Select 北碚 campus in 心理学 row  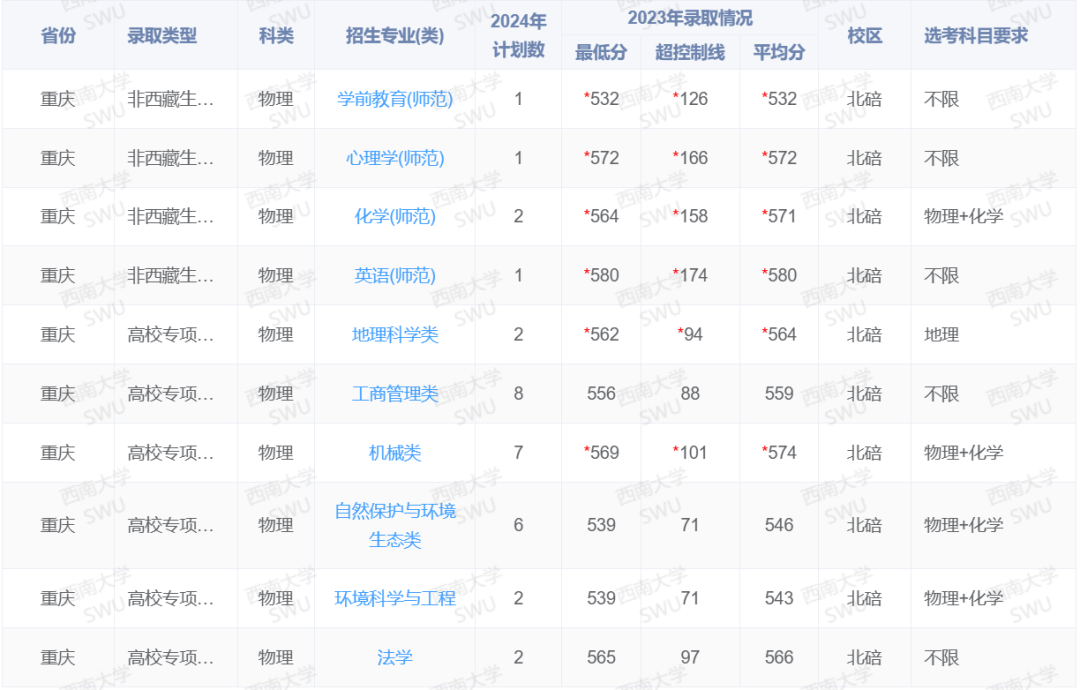pos(864,158)
